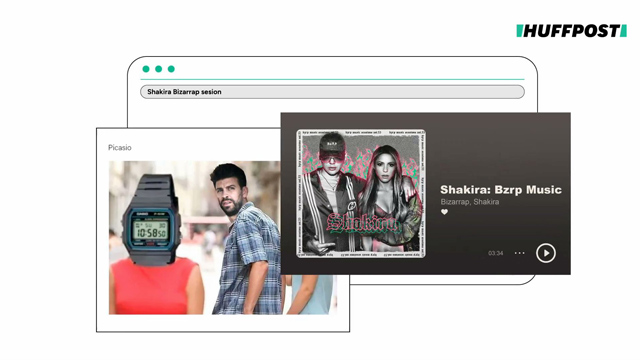
Task: Click the watch's 10:58 digital display
Action: tap(151, 231)
